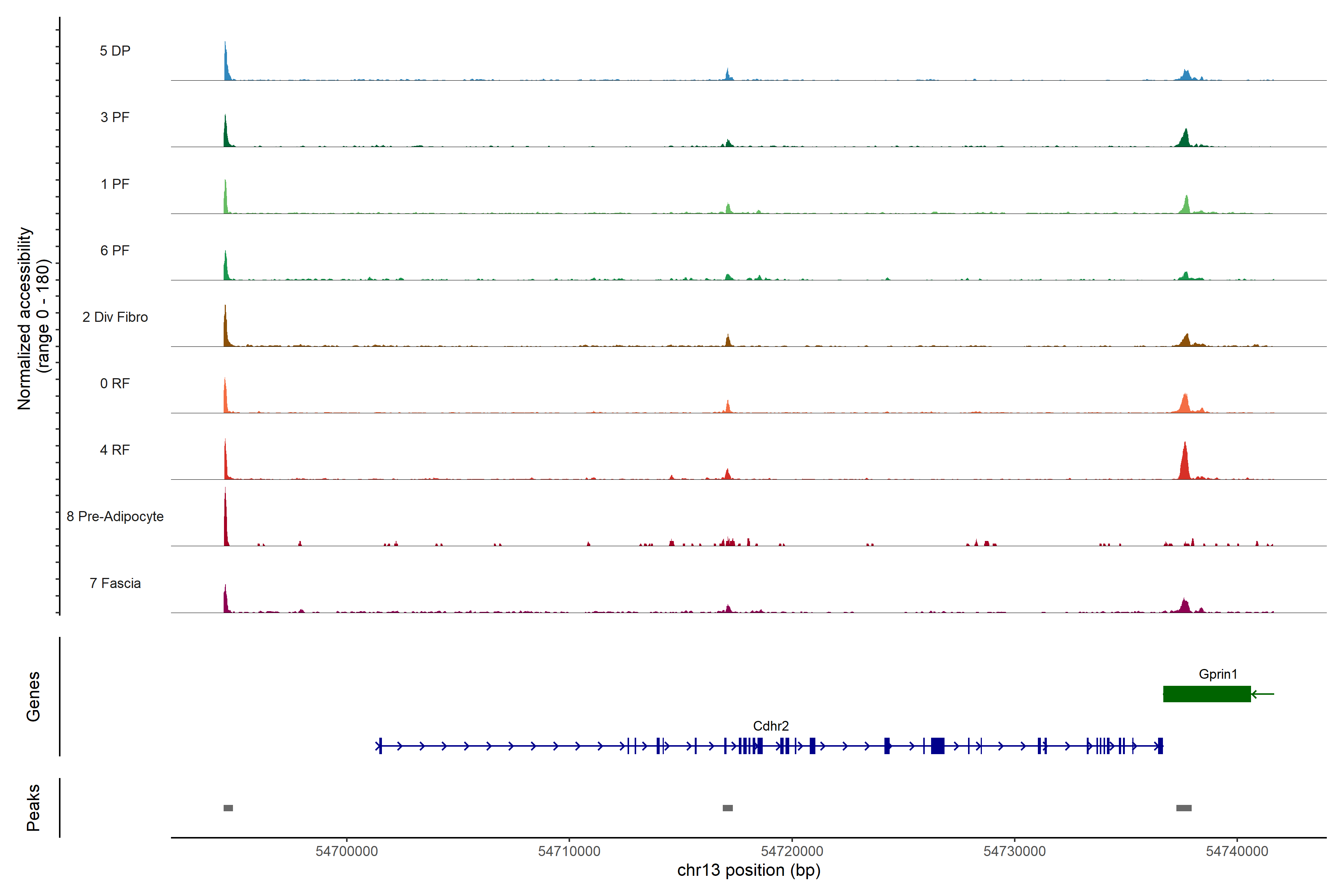The width and height of the screenshot is (1344, 896).
Task: Click the 3 PF track label
Action: tap(115, 117)
